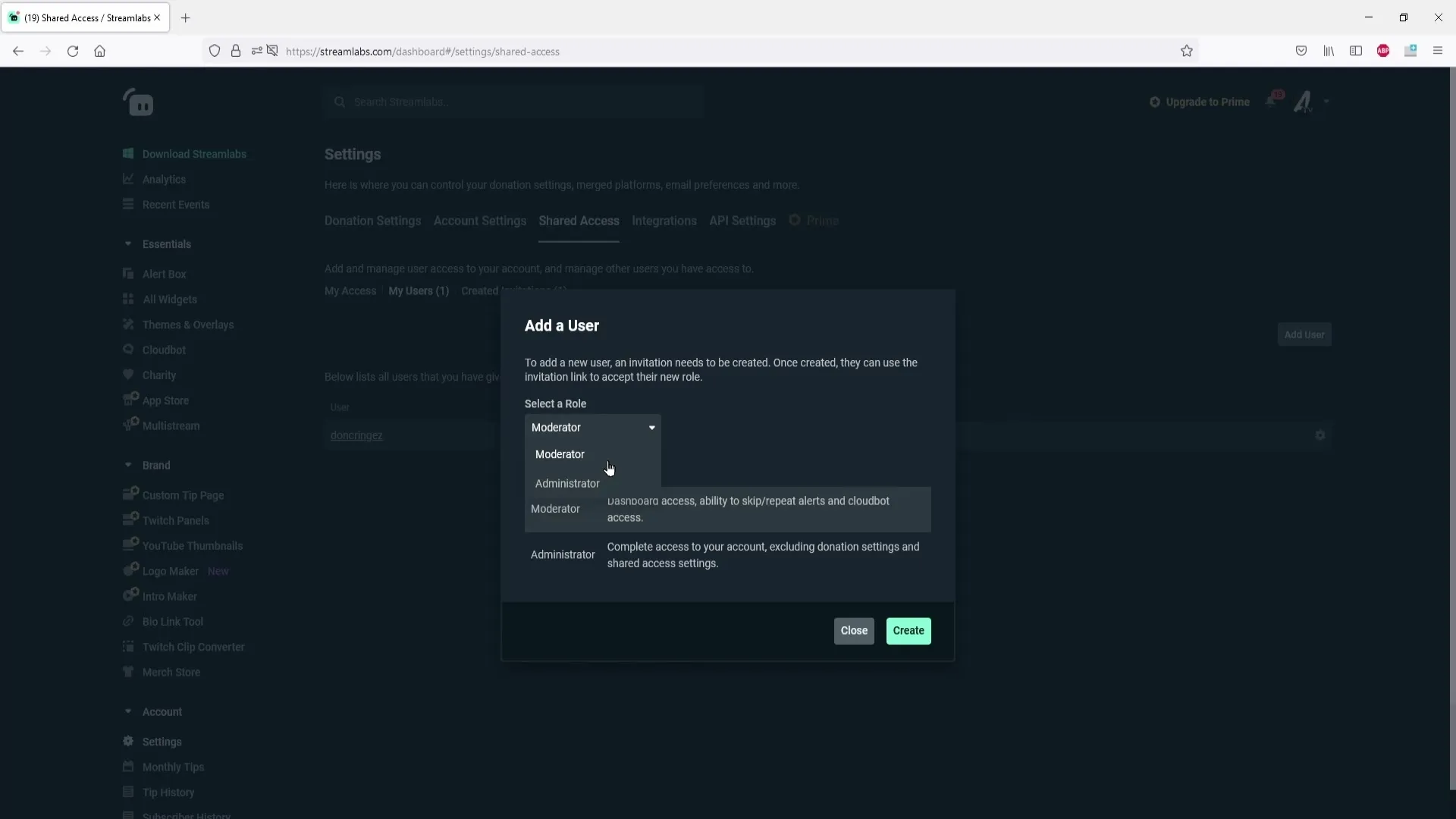1456x819 pixels.
Task: Open Monthly Tips in sidebar
Action: (x=174, y=767)
